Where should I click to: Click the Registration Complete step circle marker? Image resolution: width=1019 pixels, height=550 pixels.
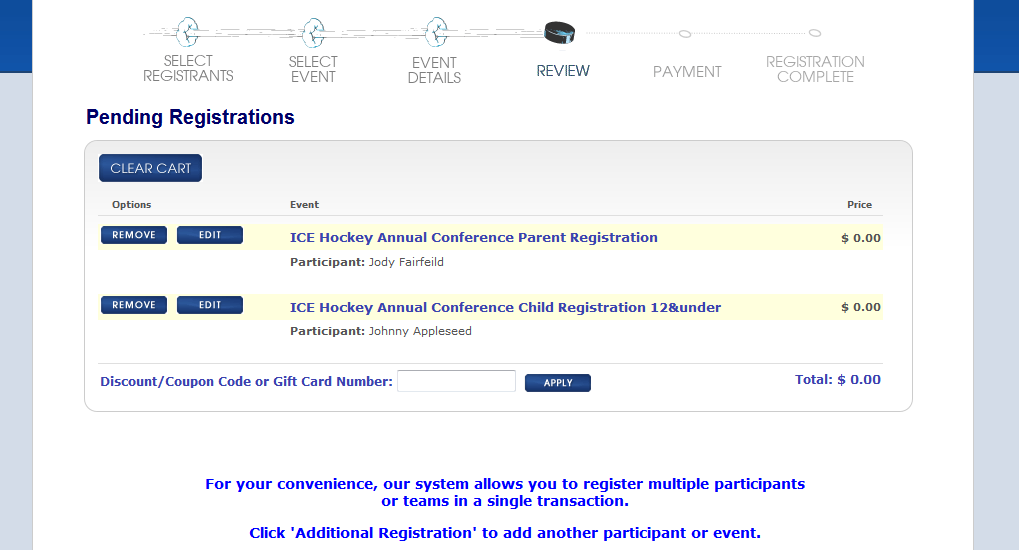tap(815, 33)
